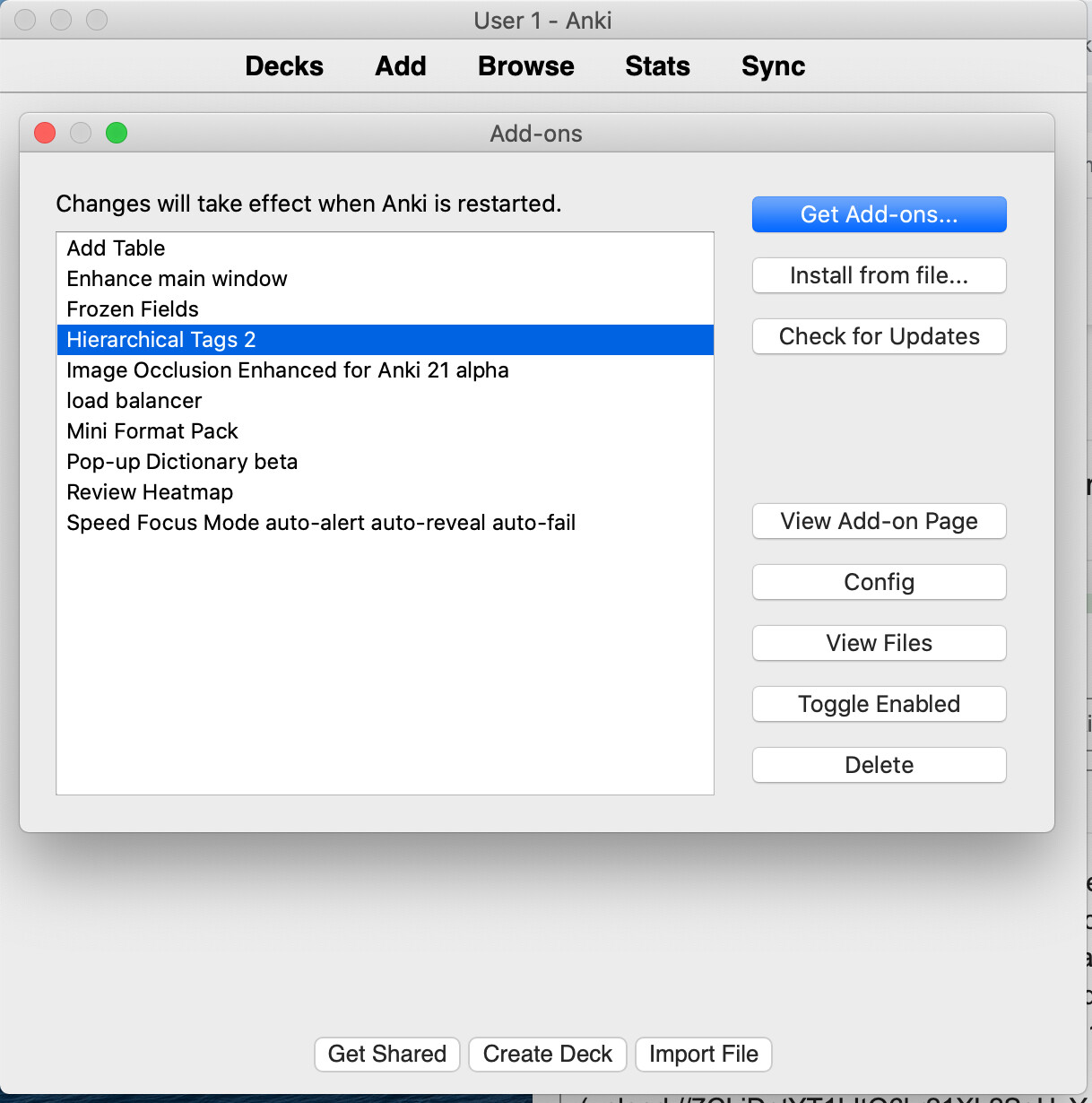Select the Frozen Fields add-on

click(x=385, y=309)
